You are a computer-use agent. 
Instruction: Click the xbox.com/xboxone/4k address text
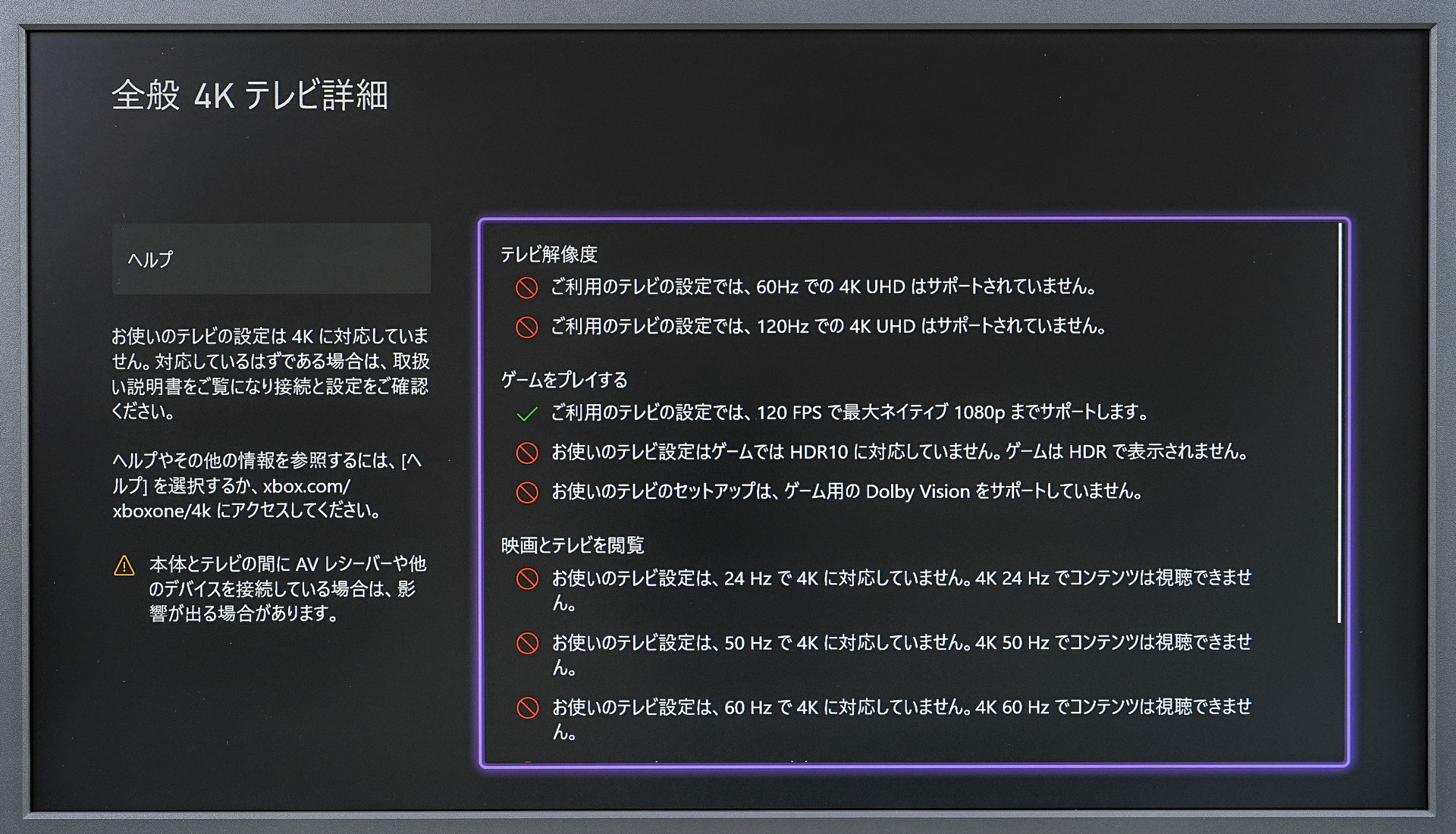point(306,486)
